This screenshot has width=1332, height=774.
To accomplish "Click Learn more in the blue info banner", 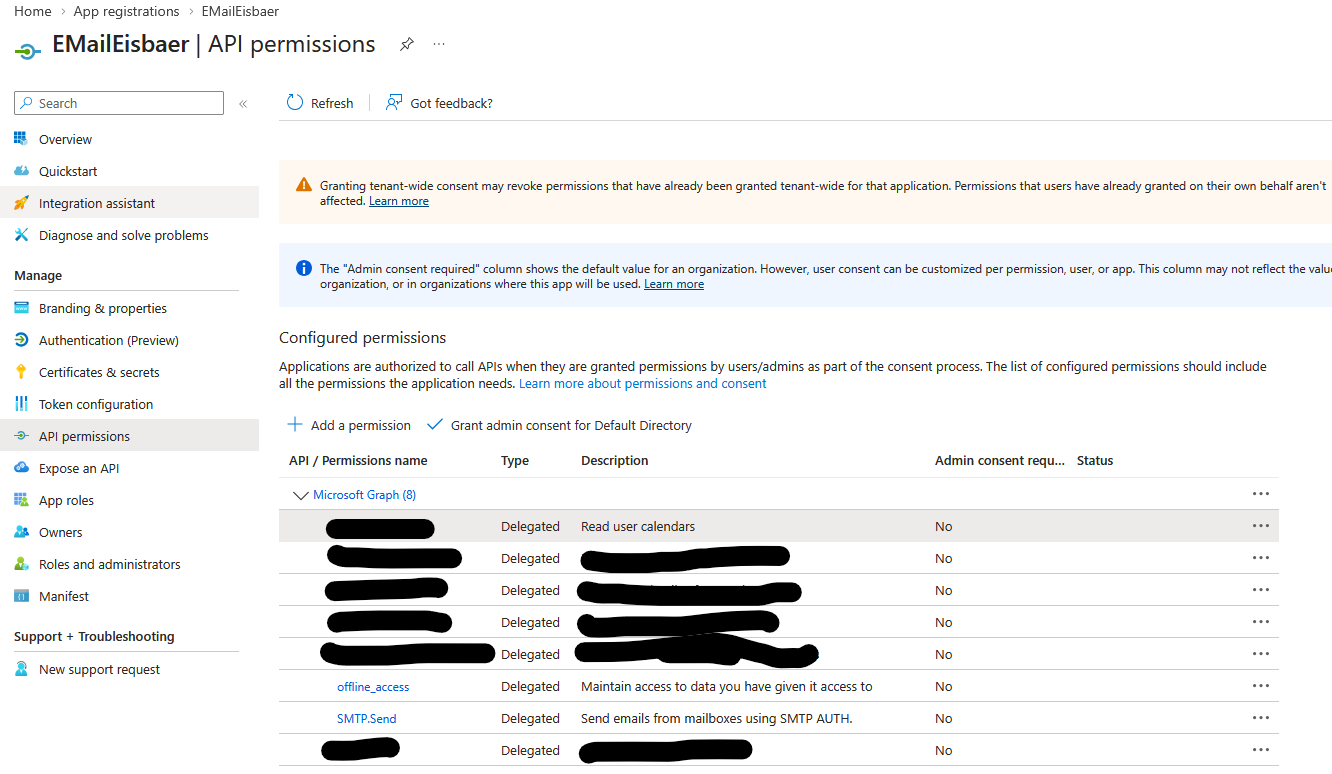I will pyautogui.click(x=674, y=284).
